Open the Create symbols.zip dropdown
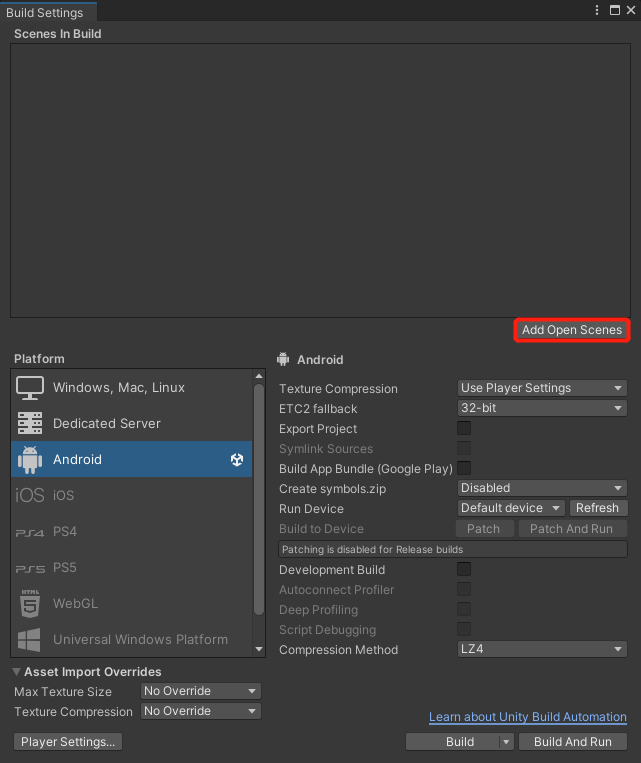641x763 pixels. point(542,488)
